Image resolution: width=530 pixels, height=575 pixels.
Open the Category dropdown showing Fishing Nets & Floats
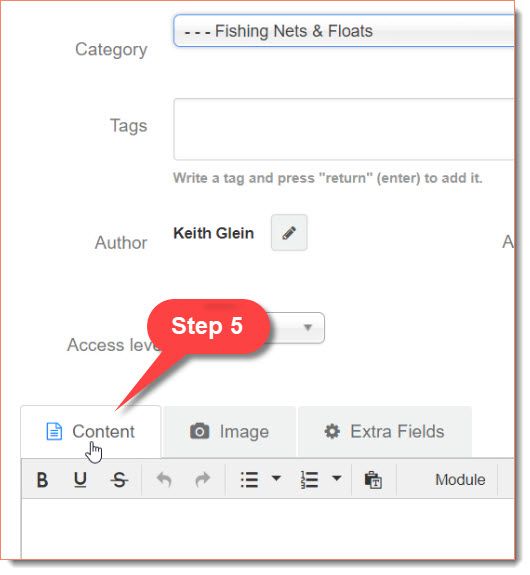(x=344, y=31)
